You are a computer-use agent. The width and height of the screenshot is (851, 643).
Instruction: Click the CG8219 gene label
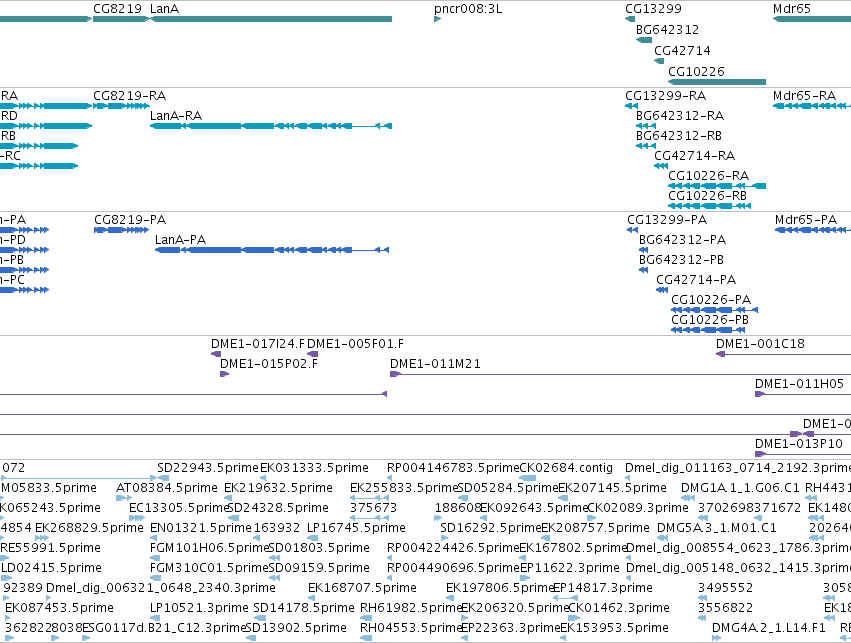tap(117, 9)
